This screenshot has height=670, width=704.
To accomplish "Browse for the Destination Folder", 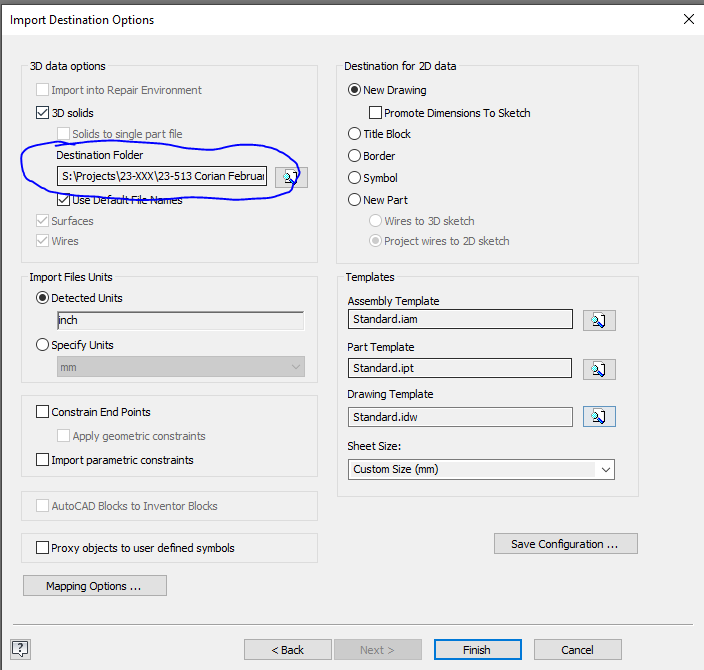I will [x=291, y=177].
